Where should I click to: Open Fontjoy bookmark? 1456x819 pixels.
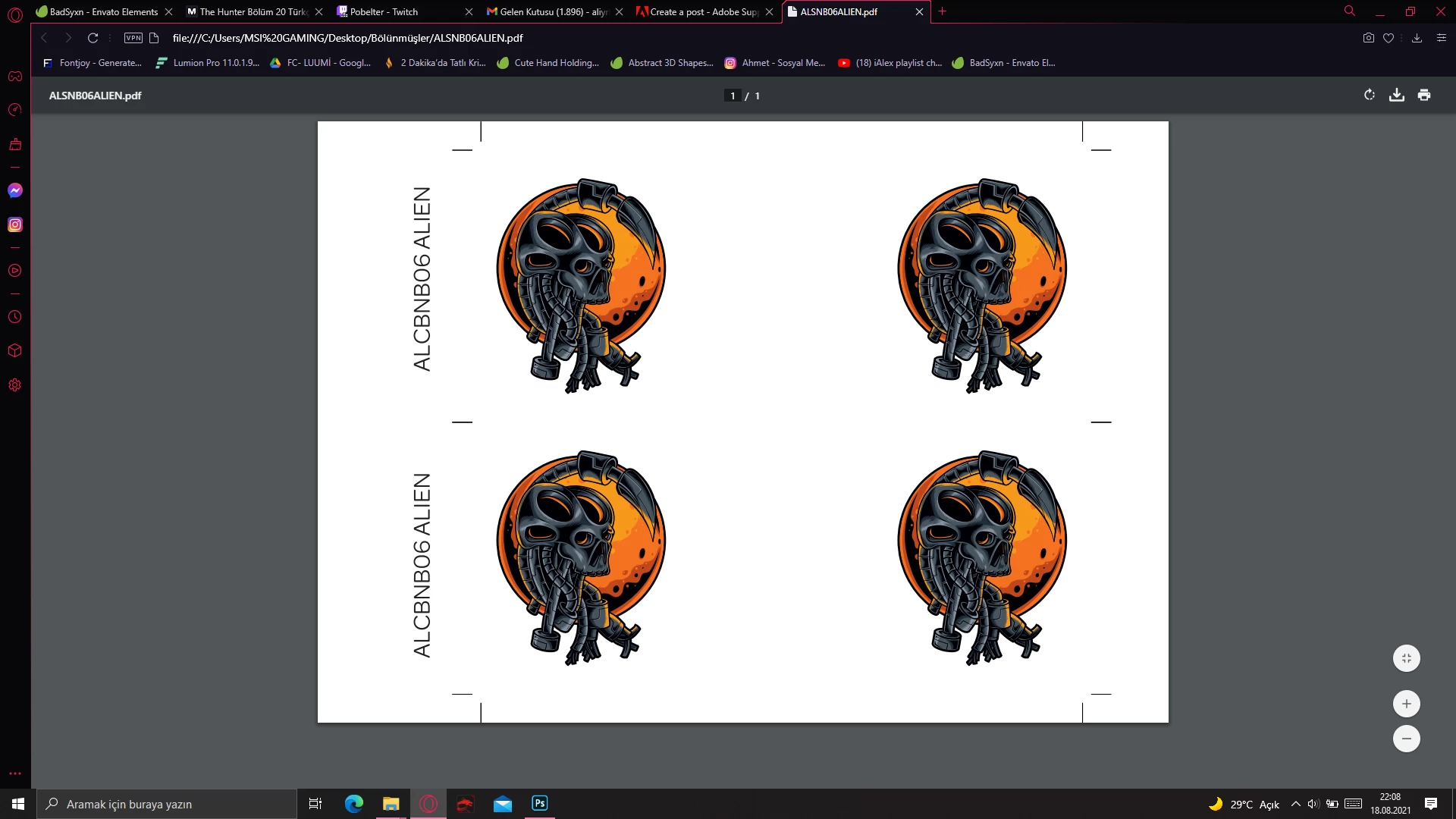93,63
